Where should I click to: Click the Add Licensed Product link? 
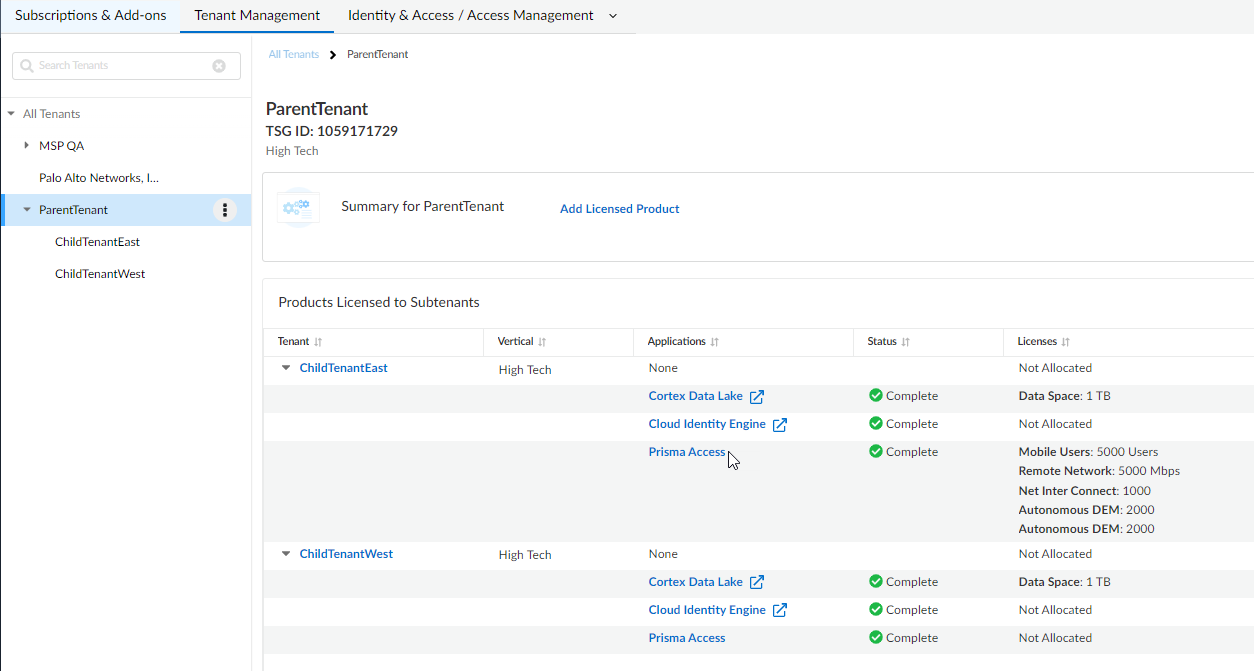click(x=619, y=209)
